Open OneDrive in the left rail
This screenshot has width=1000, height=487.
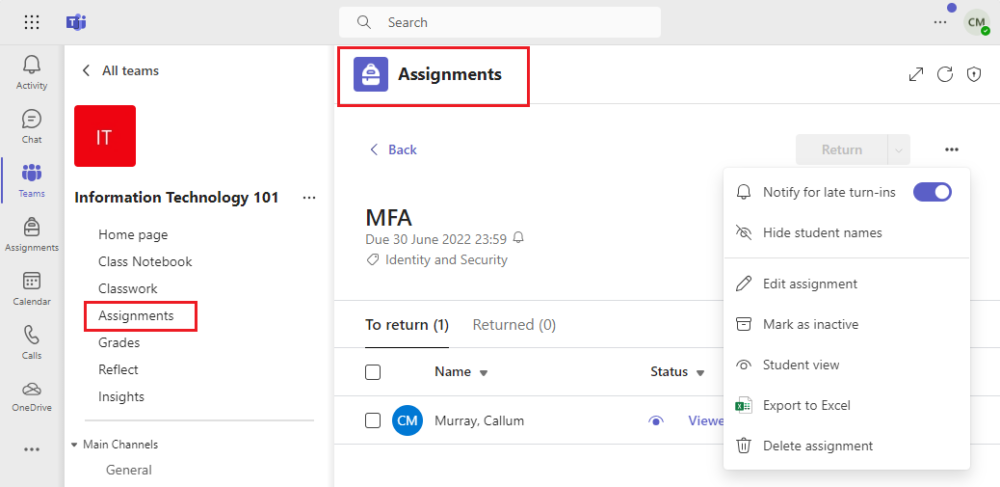(31, 396)
